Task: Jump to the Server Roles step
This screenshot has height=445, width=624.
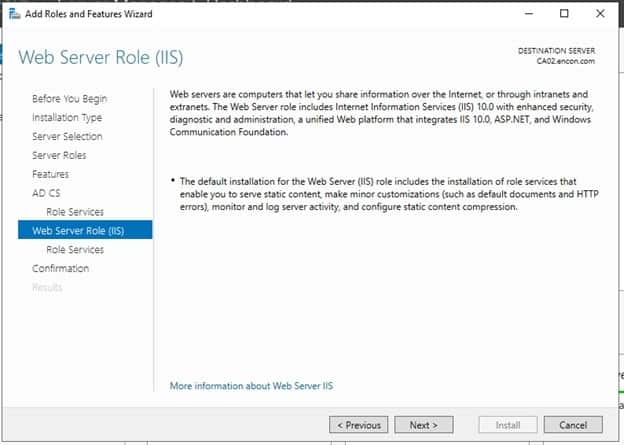Action: [59, 156]
